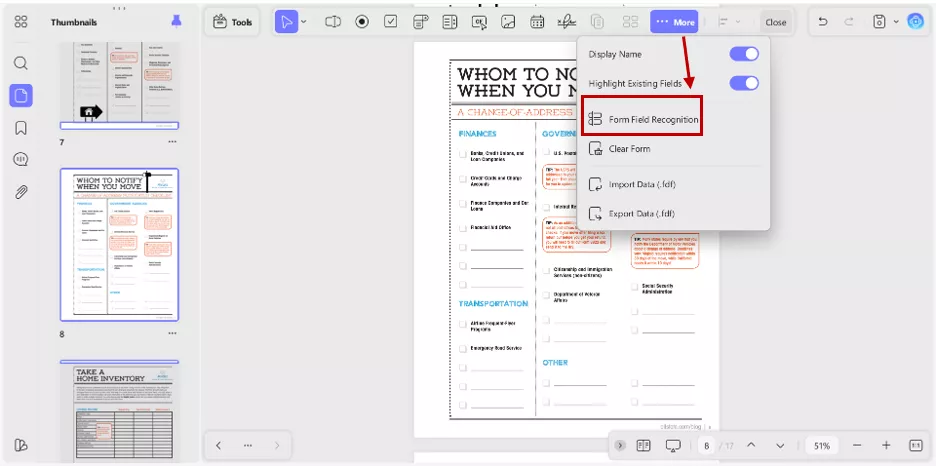Open the Tools panel button
The width and height of the screenshot is (936, 466).
[232, 22]
